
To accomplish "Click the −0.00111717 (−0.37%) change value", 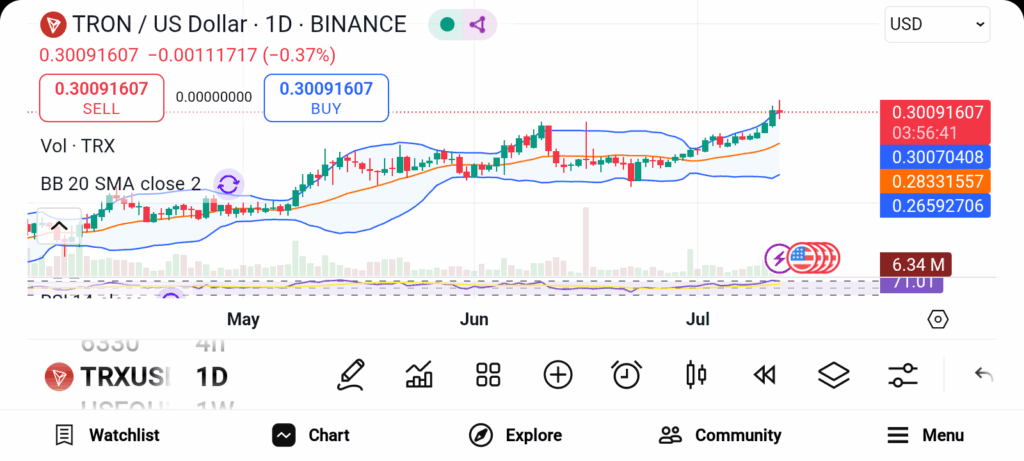I will [242, 56].
